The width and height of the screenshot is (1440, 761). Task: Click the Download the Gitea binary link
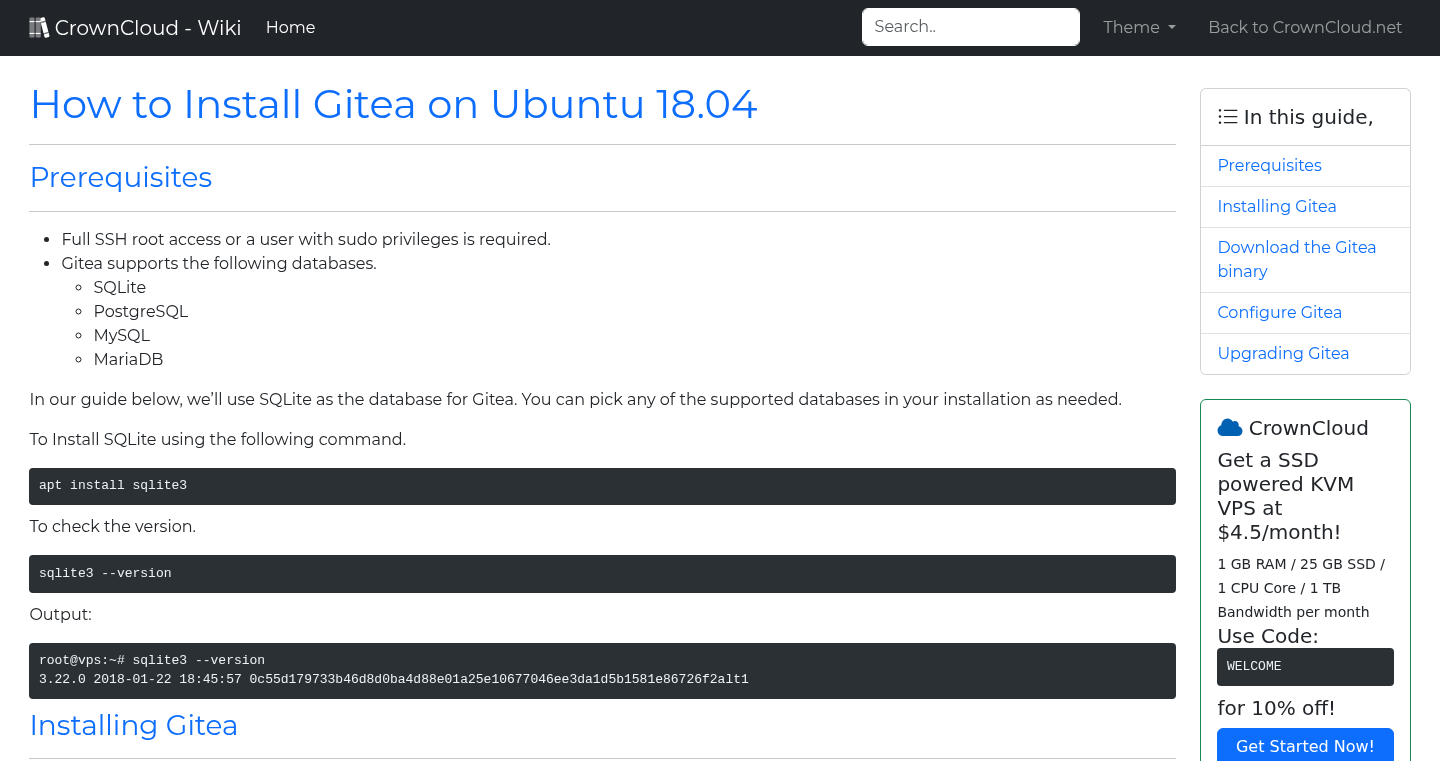(1297, 259)
